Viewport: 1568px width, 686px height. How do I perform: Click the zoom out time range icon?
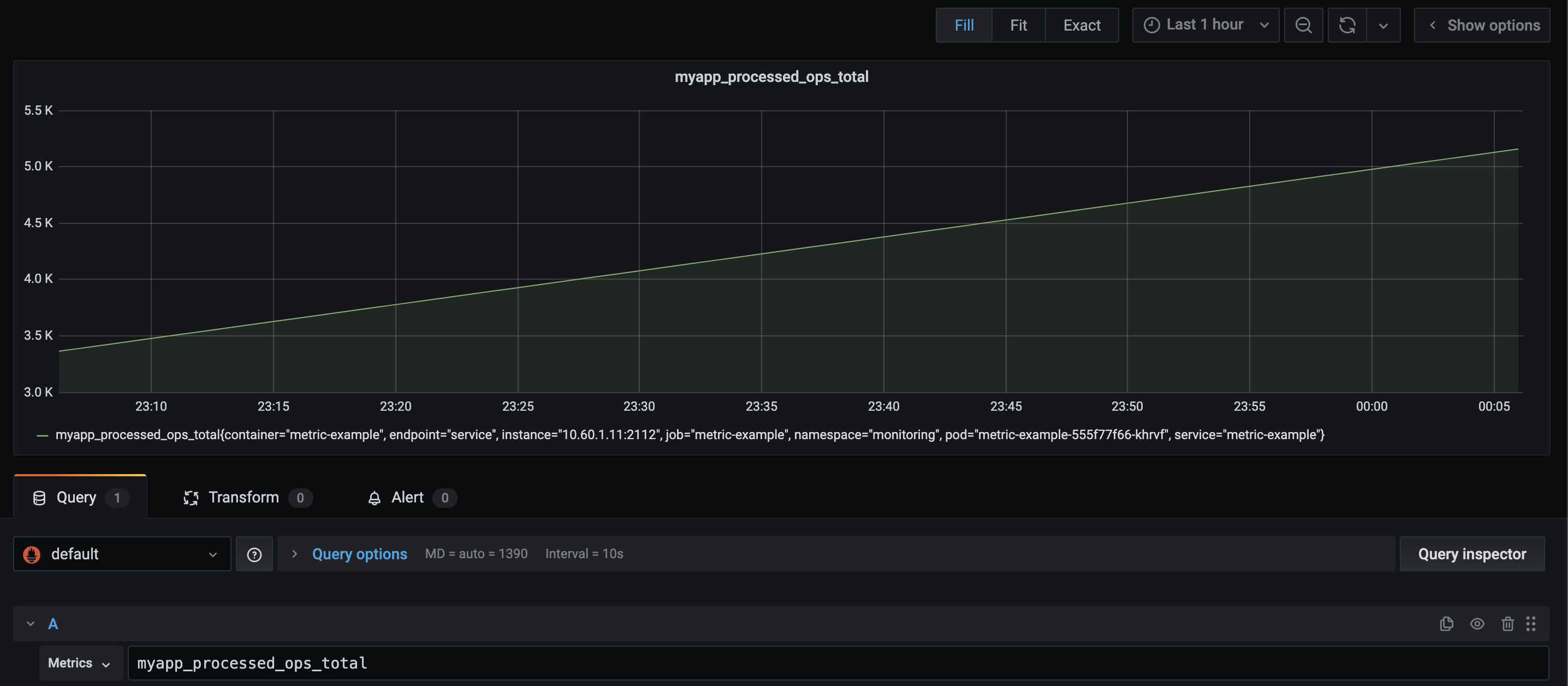(1303, 25)
